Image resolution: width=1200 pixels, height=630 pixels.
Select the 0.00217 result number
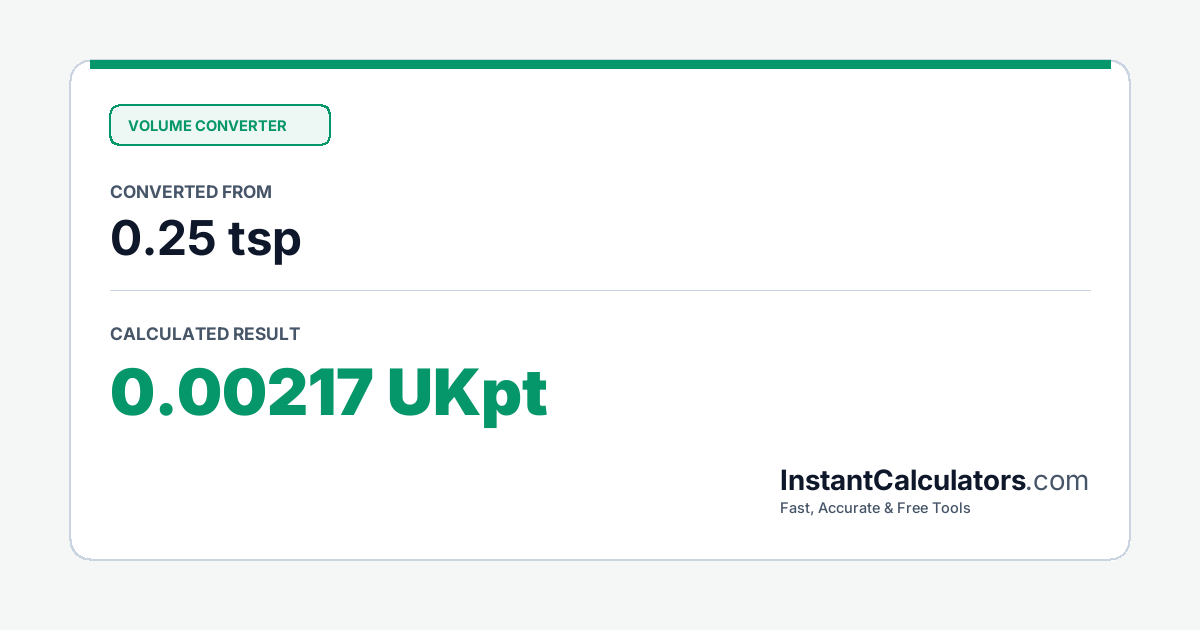pyautogui.click(x=242, y=393)
